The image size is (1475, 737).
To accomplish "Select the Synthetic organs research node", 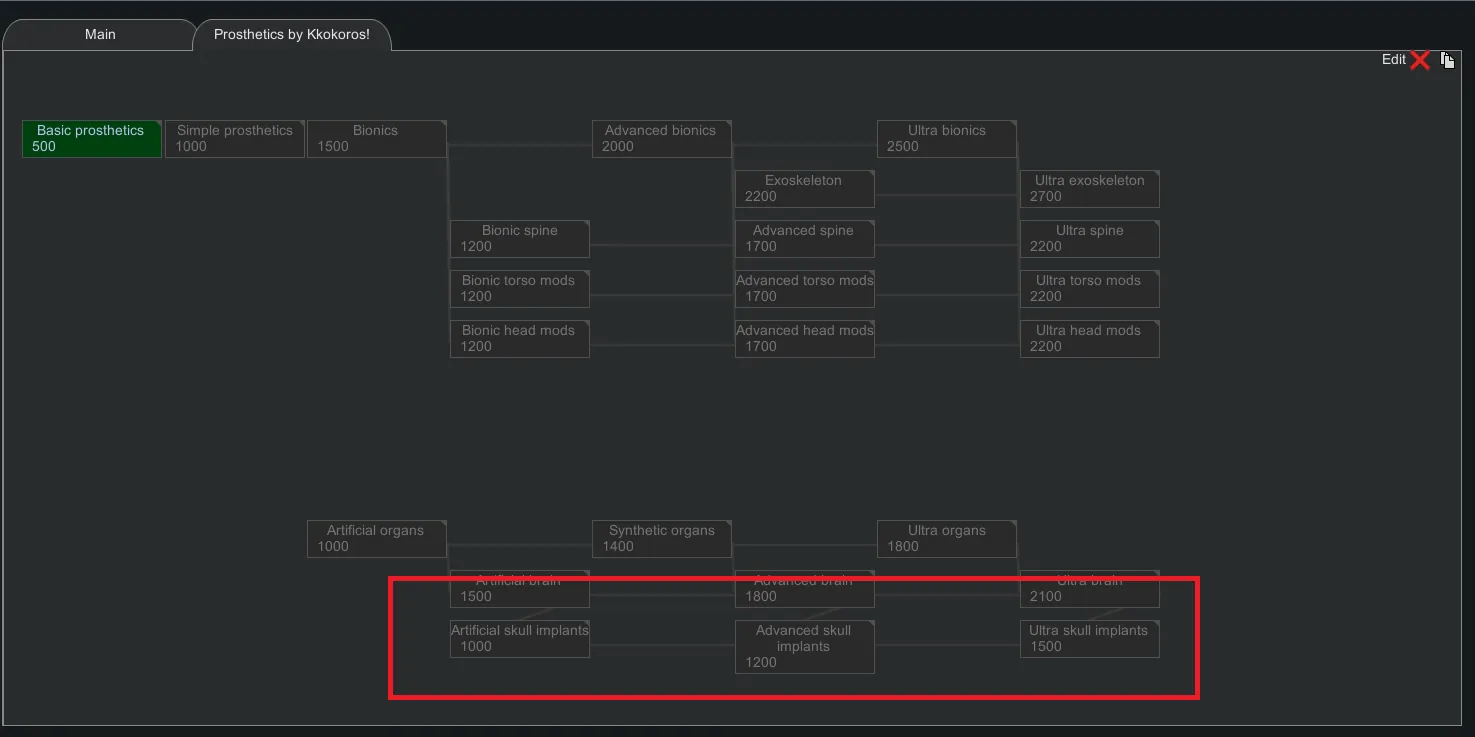I will pos(661,539).
